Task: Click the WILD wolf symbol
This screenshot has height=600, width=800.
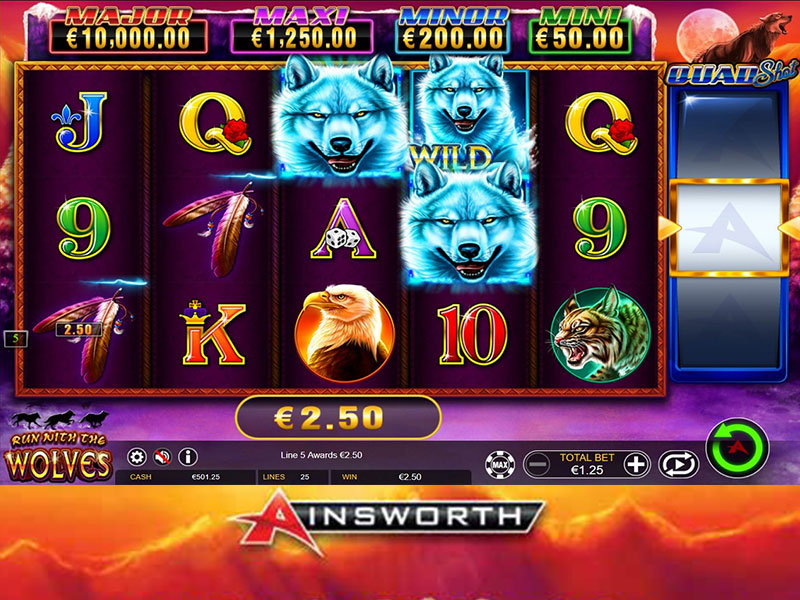Action: coord(469,115)
